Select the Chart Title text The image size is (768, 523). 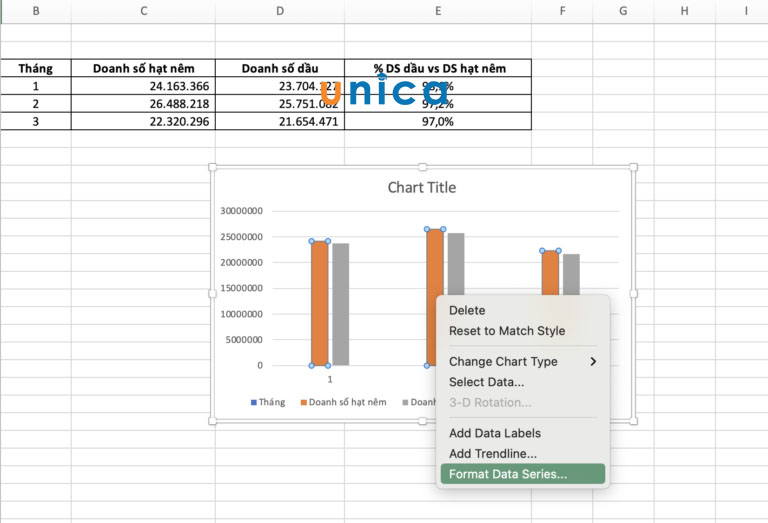coord(422,188)
